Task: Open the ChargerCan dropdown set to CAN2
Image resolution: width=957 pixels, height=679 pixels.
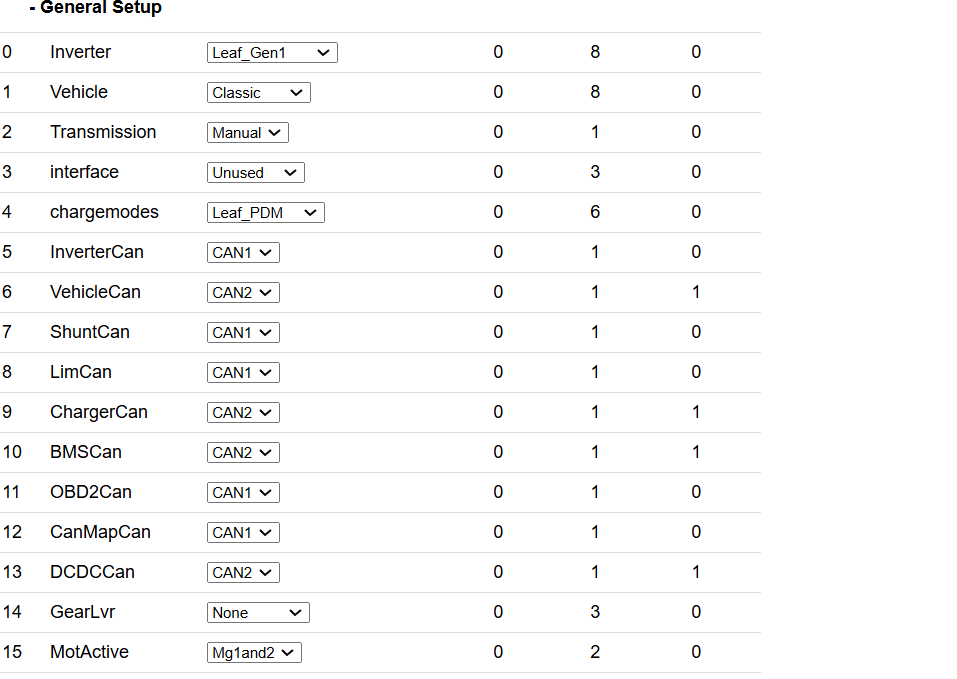Action: pos(243,413)
